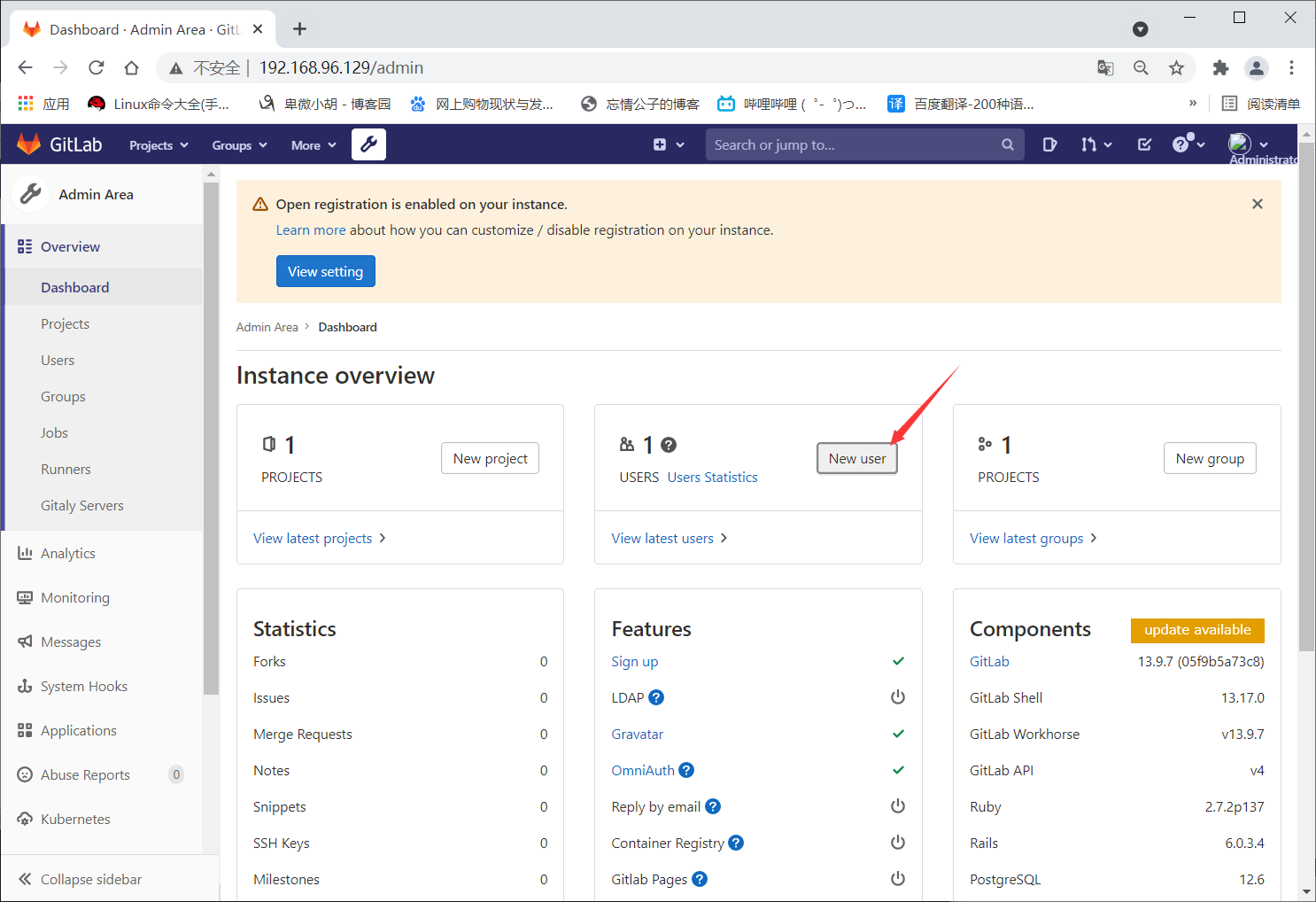Click the browser home icon
Screen dimensions: 1316x902
pyautogui.click(x=132, y=67)
